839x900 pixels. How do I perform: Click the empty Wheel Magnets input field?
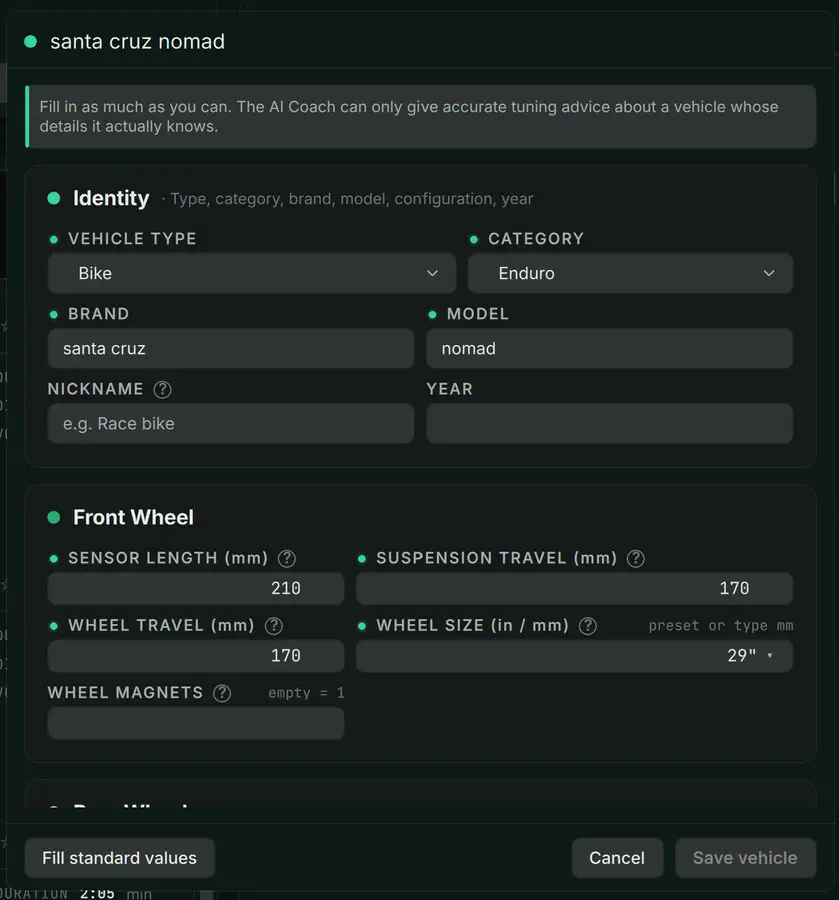click(196, 723)
